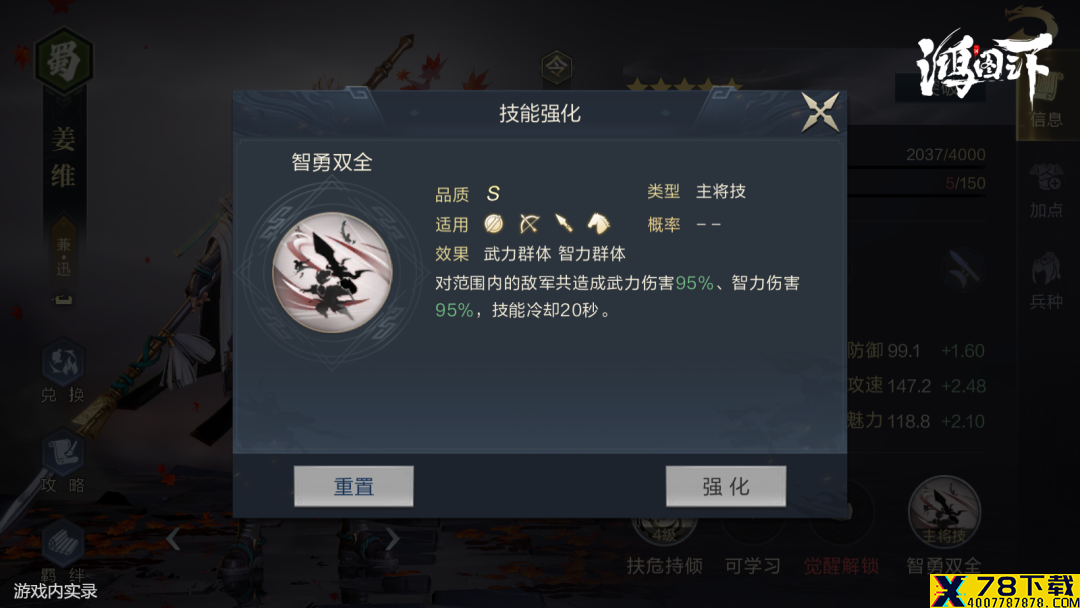Click the shield troop type icon
The width and height of the screenshot is (1080, 608).
click(x=493, y=223)
